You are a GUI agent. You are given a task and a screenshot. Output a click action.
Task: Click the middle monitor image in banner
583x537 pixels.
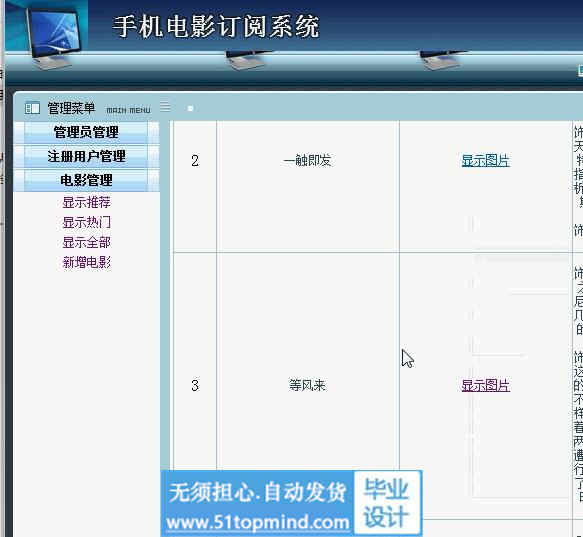(x=248, y=60)
